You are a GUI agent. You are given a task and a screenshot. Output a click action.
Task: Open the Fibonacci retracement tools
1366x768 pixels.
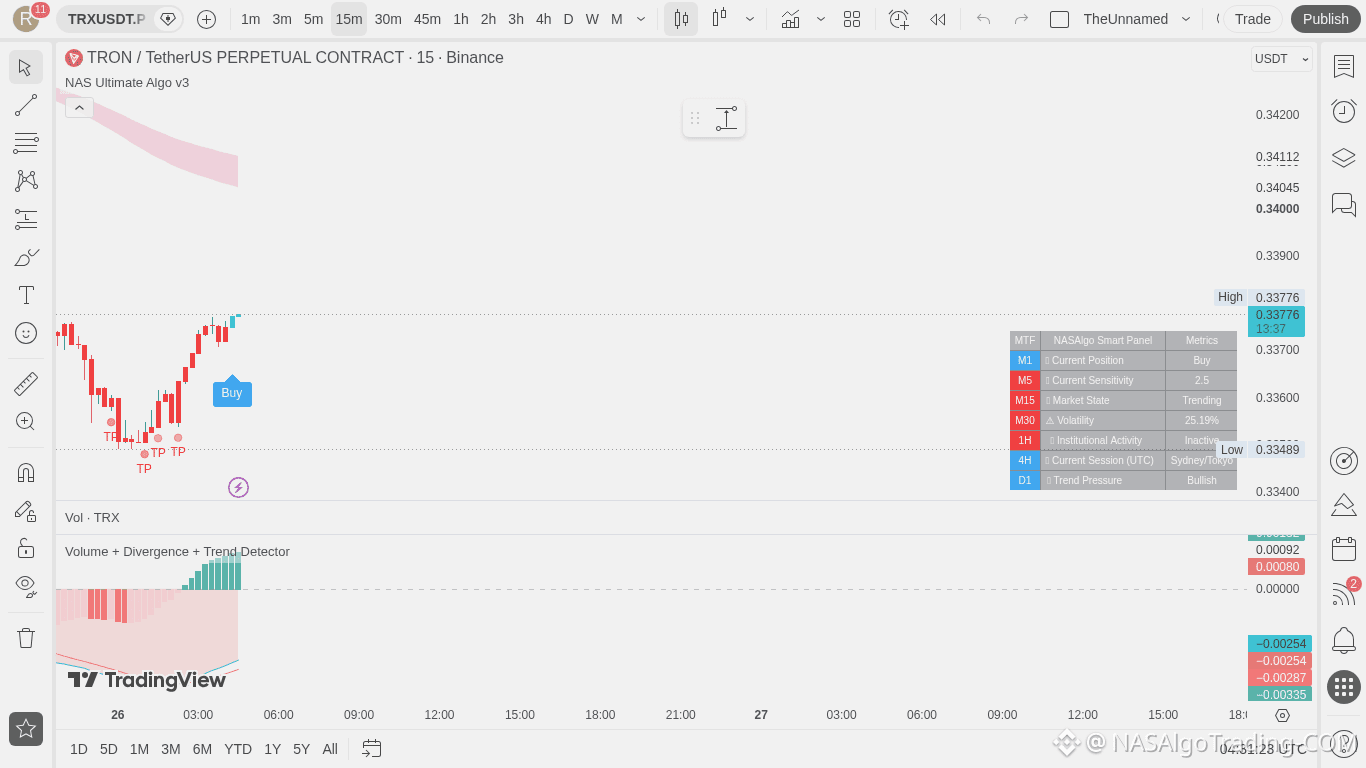tap(26, 143)
